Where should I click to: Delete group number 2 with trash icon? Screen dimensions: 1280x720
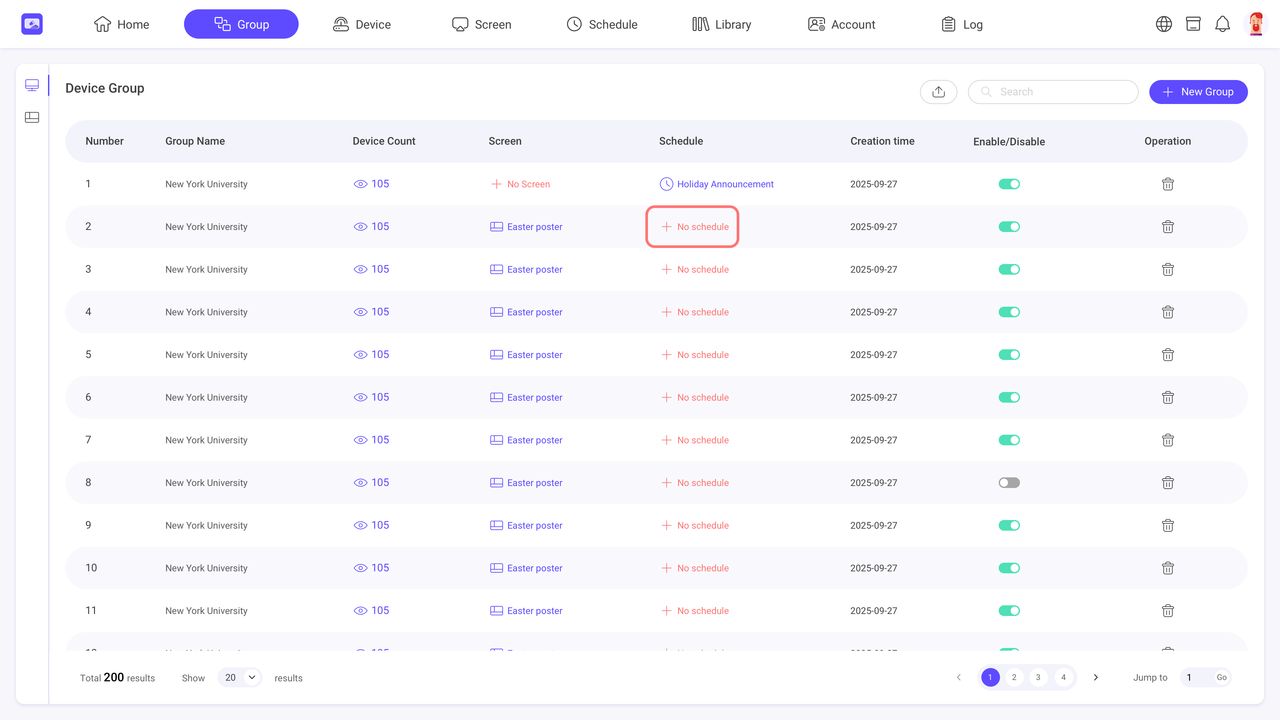point(1167,227)
